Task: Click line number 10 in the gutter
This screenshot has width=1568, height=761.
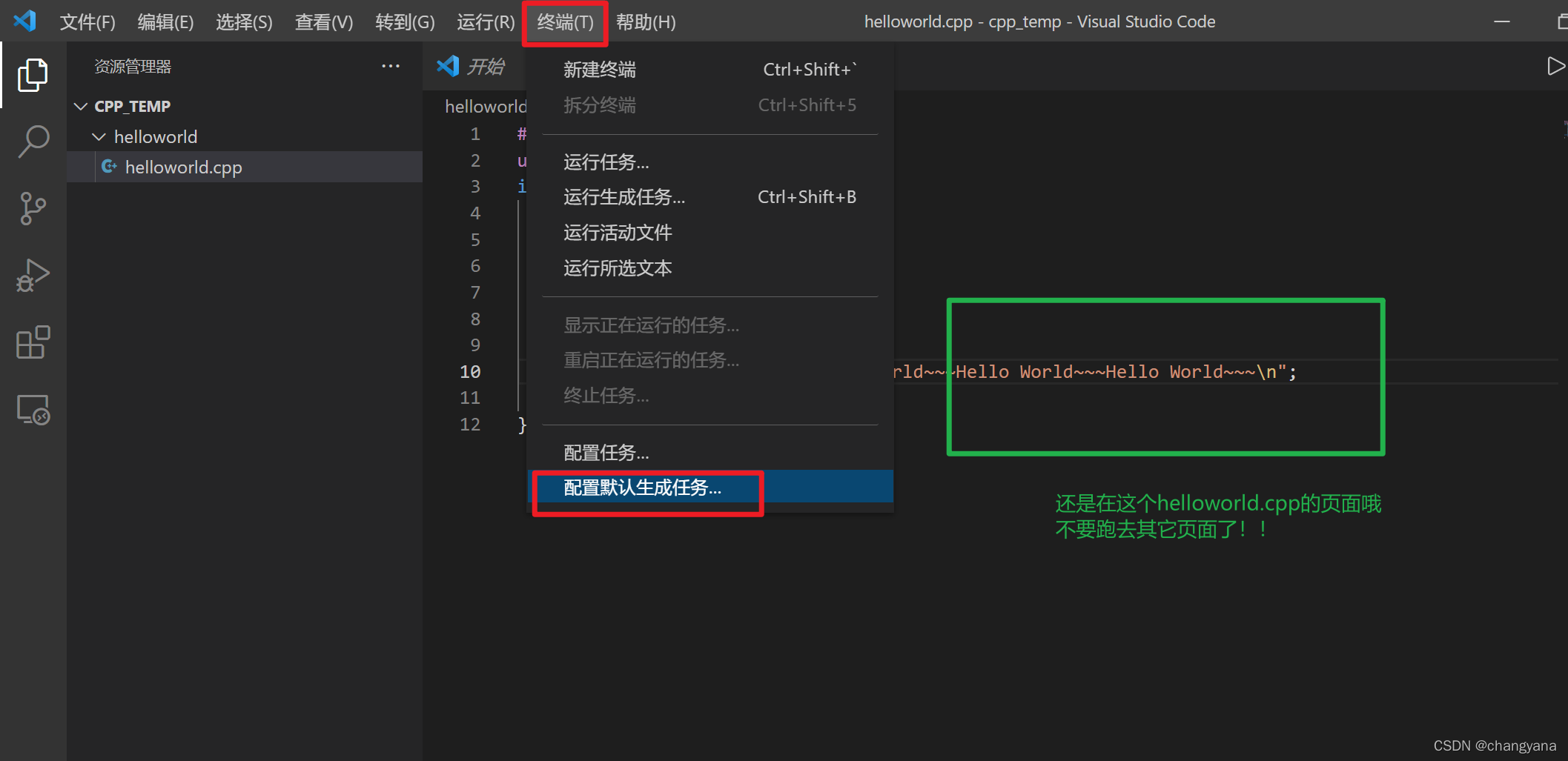Action: 470,371
